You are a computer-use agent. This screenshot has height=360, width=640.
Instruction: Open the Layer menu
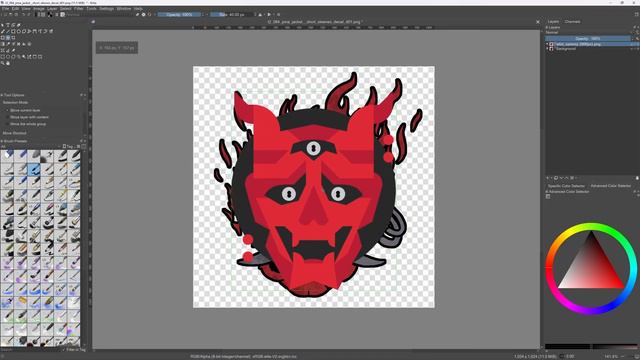[x=52, y=9]
